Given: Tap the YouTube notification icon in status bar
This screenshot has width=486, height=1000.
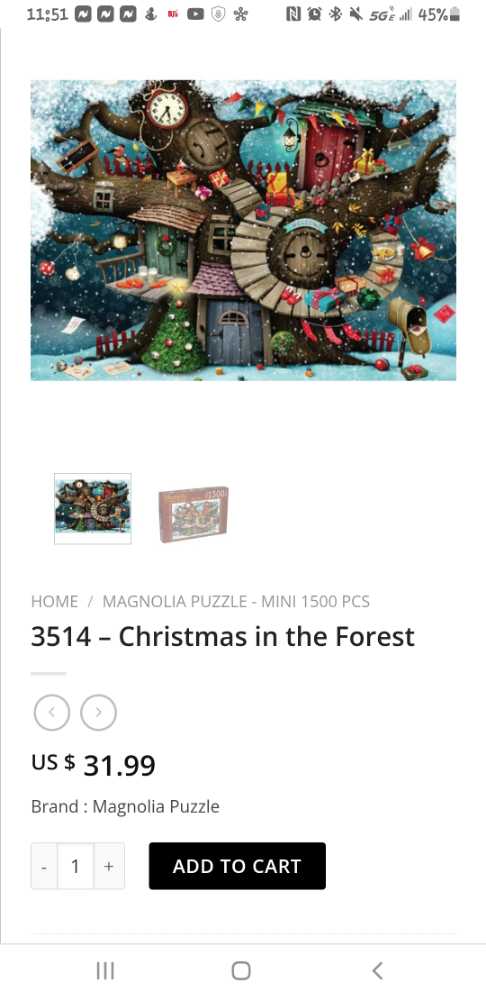Looking at the screenshot, I should (195, 14).
